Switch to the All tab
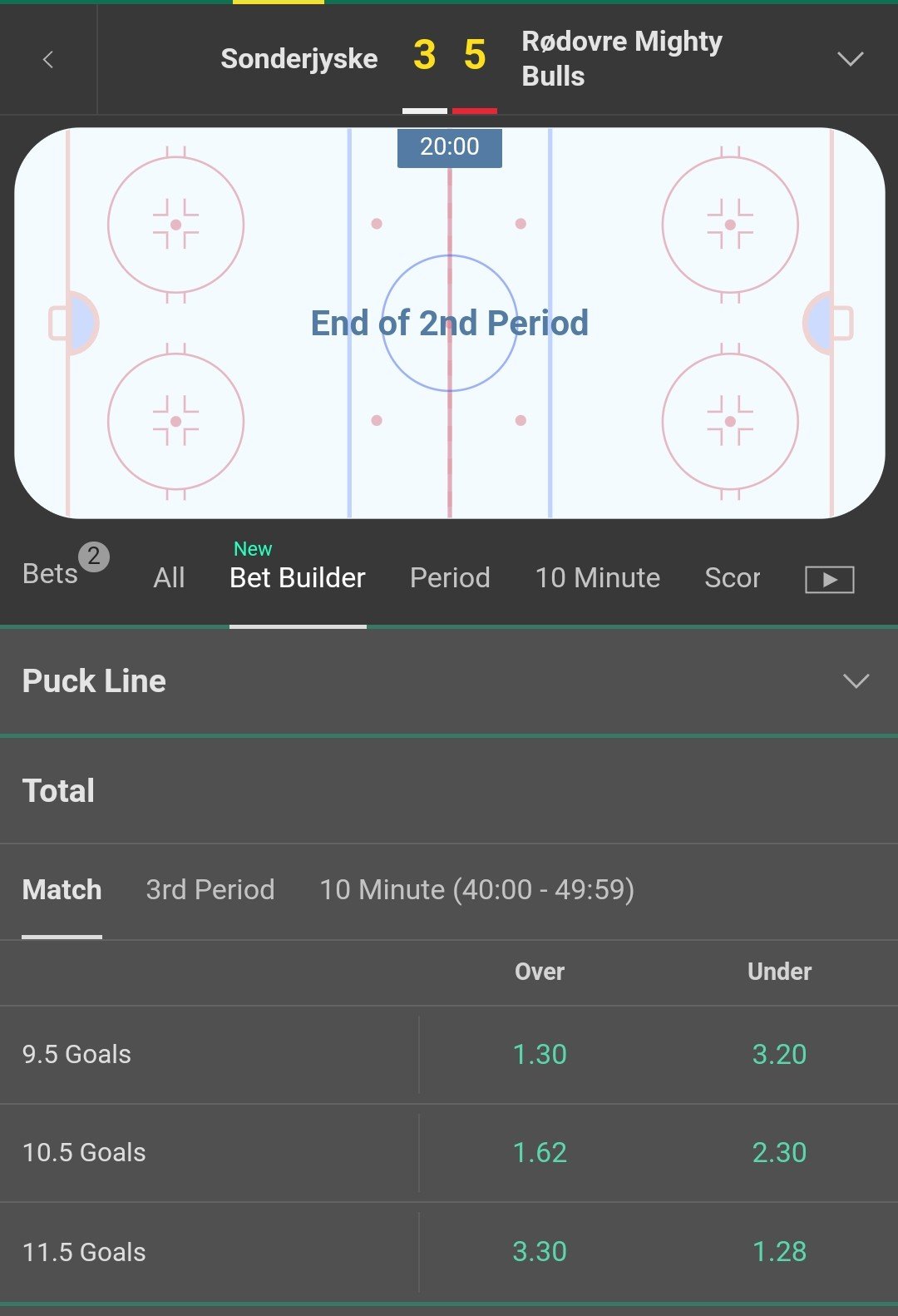This screenshot has width=898, height=1316. tap(169, 577)
